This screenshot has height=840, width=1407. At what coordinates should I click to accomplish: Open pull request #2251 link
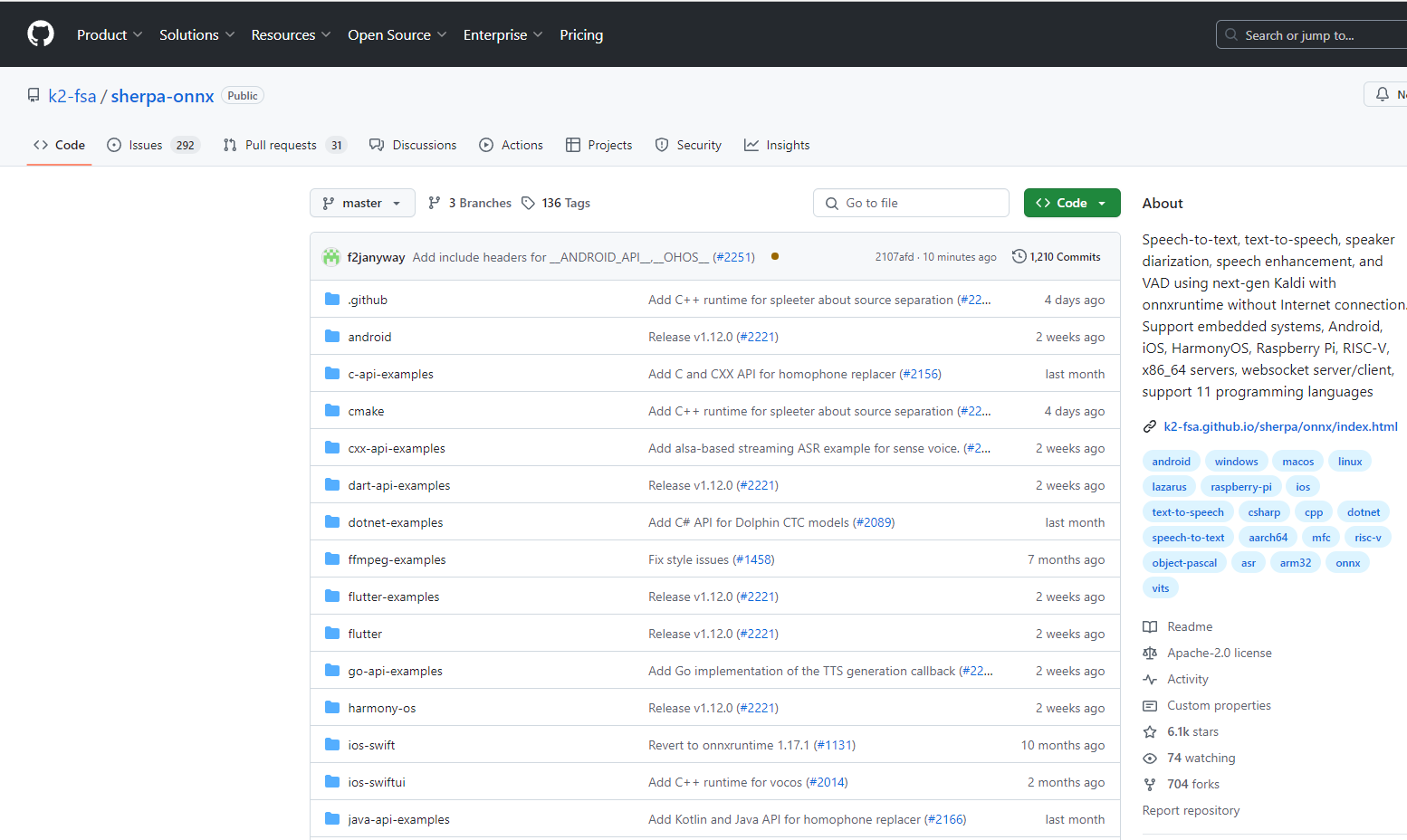click(734, 257)
